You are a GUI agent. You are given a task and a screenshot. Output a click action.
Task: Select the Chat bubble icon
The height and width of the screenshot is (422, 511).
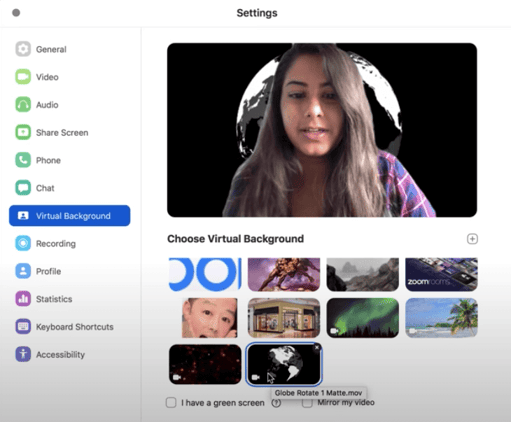click(x=23, y=188)
